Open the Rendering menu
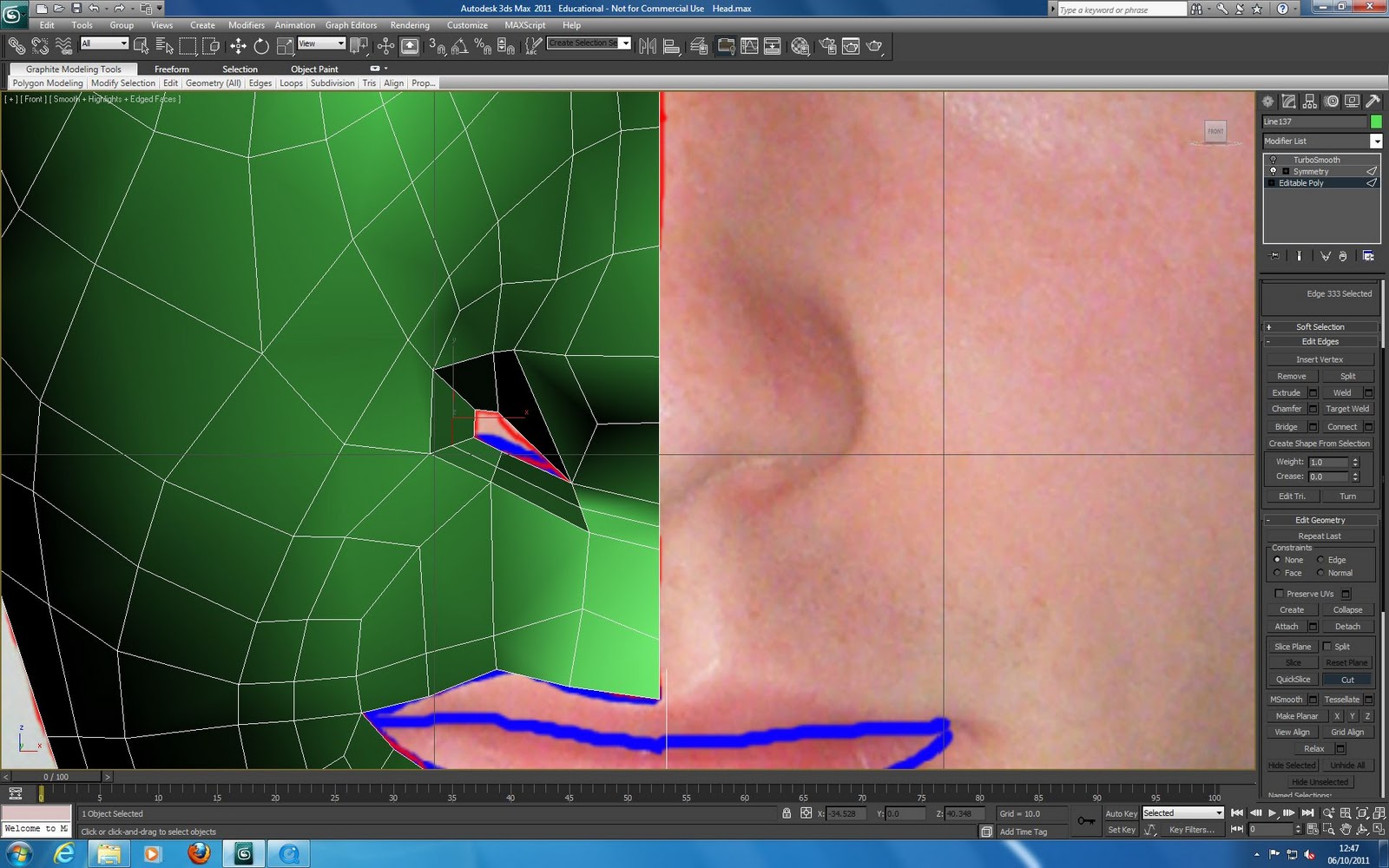 pos(410,25)
